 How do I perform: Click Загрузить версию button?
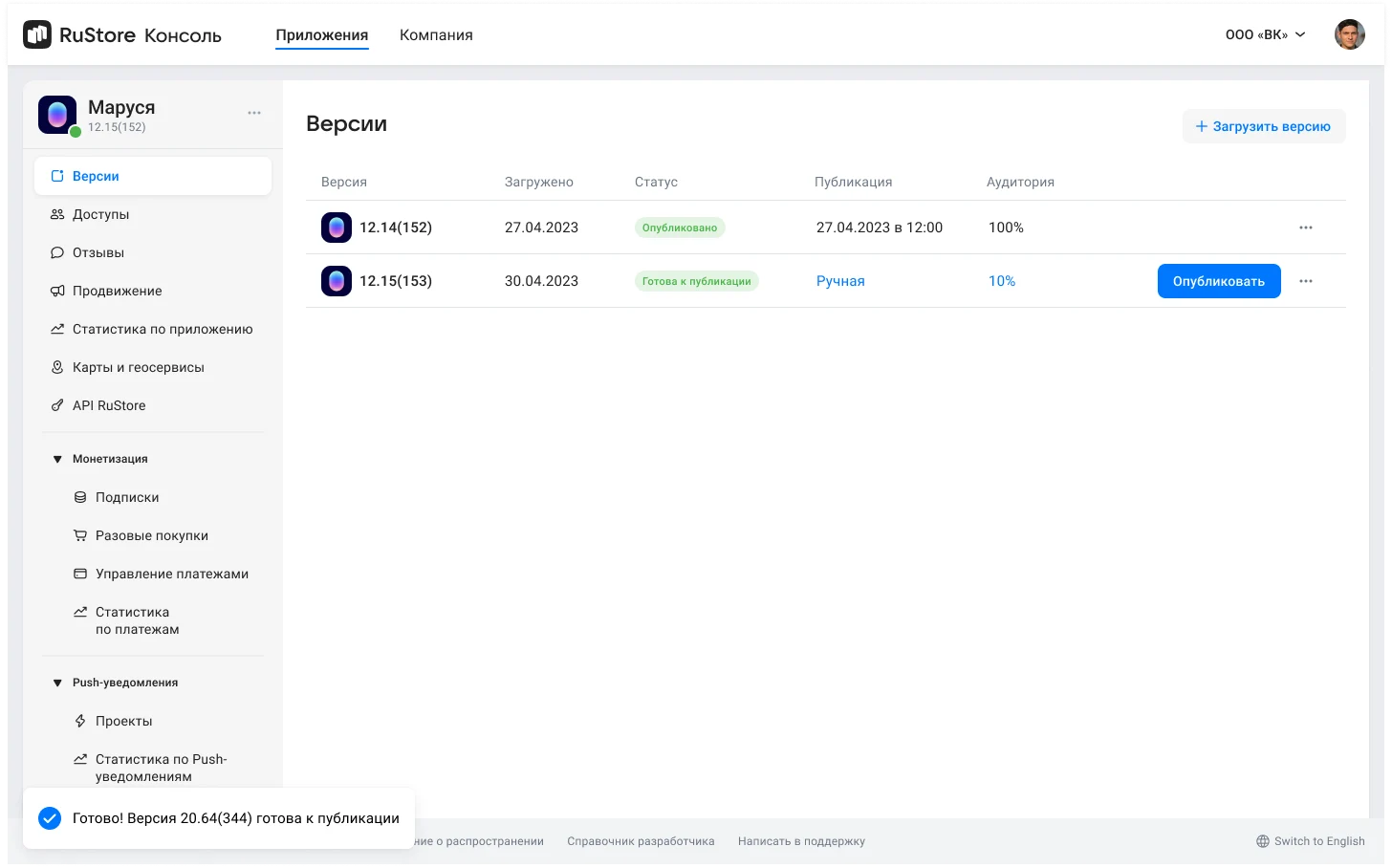click(1264, 126)
